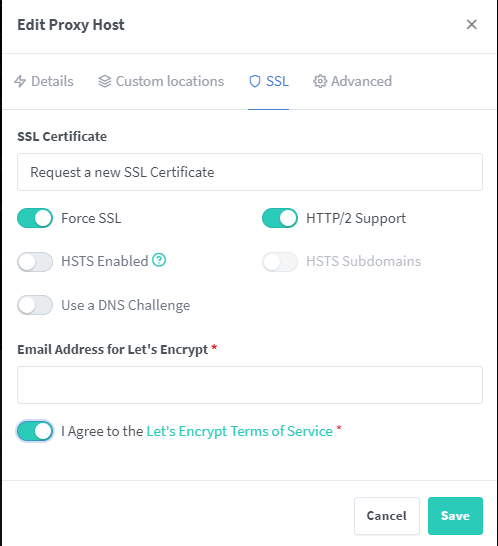Switch to the Details tab

(x=44, y=81)
